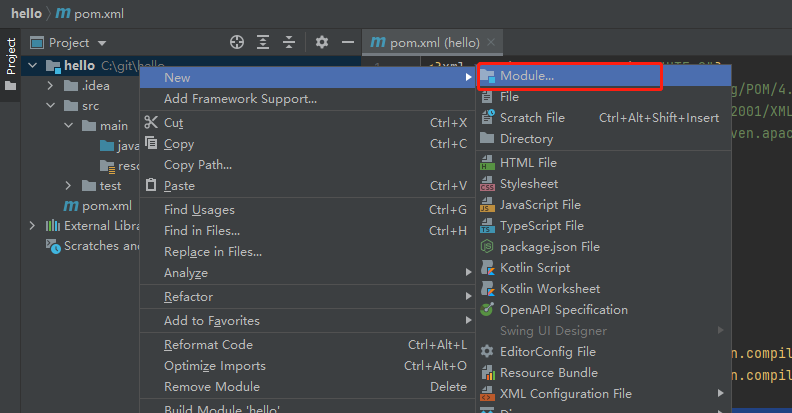792x413 pixels.
Task: Click the Copy icon in context menu
Action: [151, 143]
